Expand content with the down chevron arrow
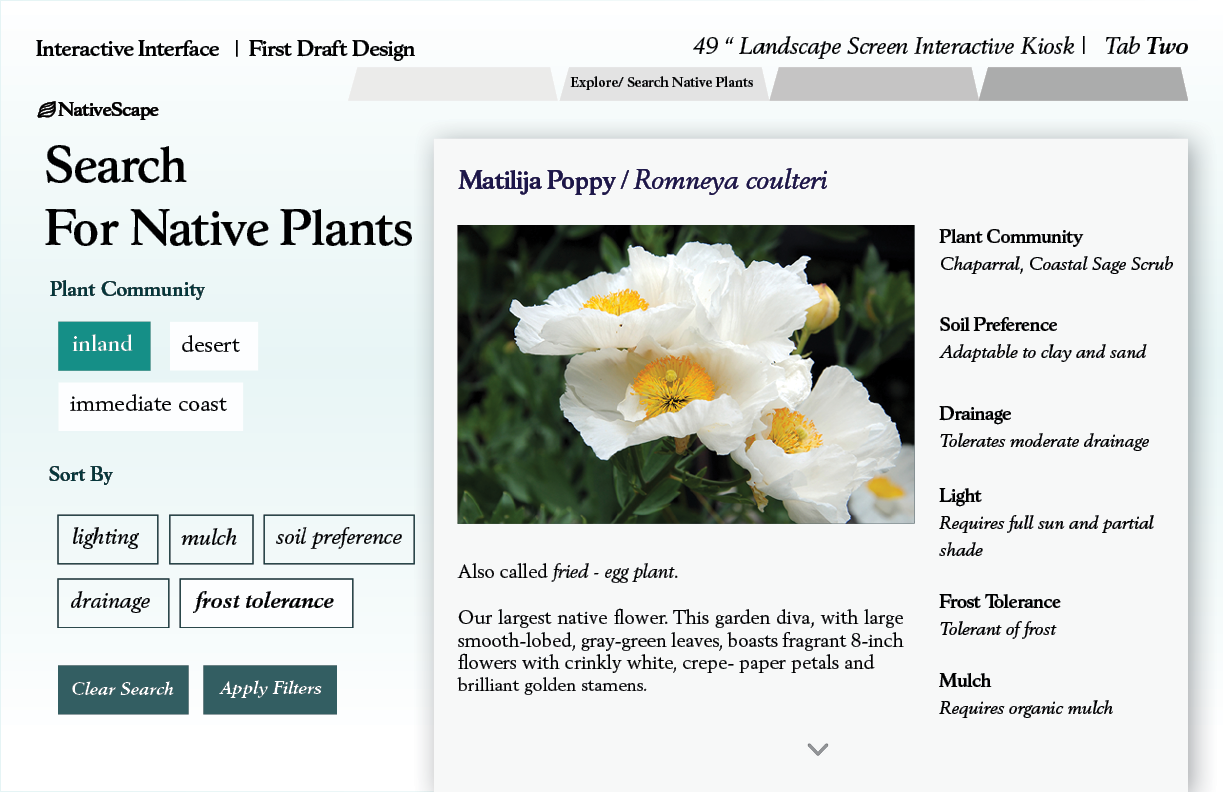 [x=817, y=749]
